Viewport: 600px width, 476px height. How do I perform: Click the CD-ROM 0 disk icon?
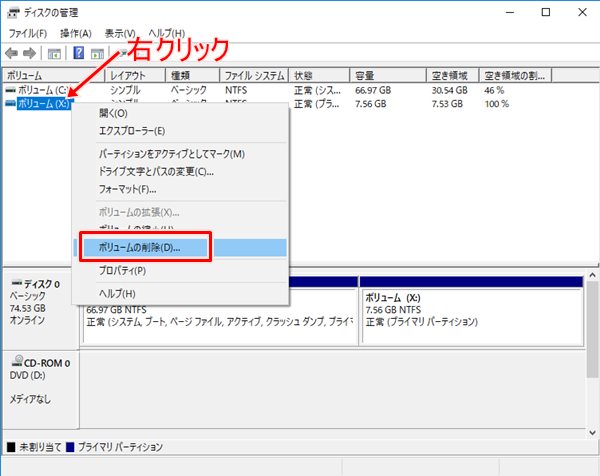coord(16,363)
